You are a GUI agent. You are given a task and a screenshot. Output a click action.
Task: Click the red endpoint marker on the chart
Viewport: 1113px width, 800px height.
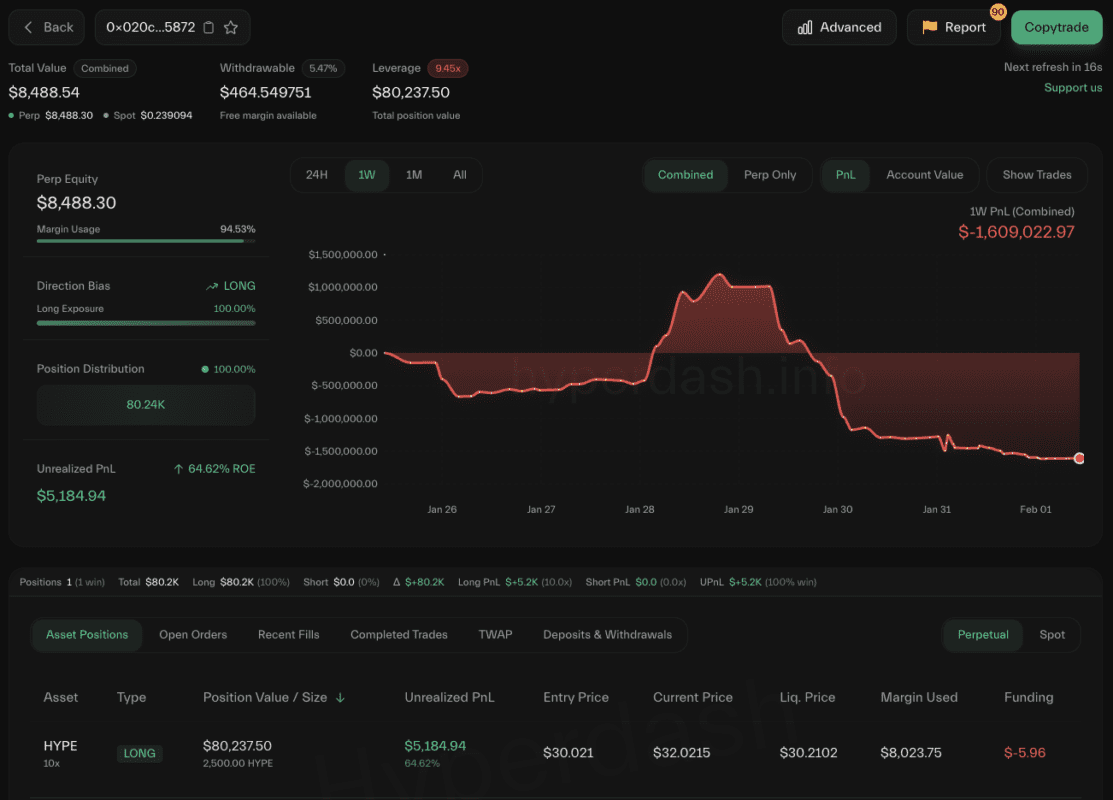1079,458
